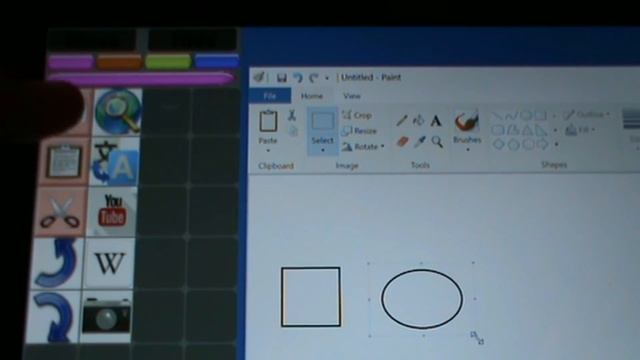Screen dimensions: 640x360
Task: Choose the Oval shape in Shapes gallery
Action: point(526,116)
